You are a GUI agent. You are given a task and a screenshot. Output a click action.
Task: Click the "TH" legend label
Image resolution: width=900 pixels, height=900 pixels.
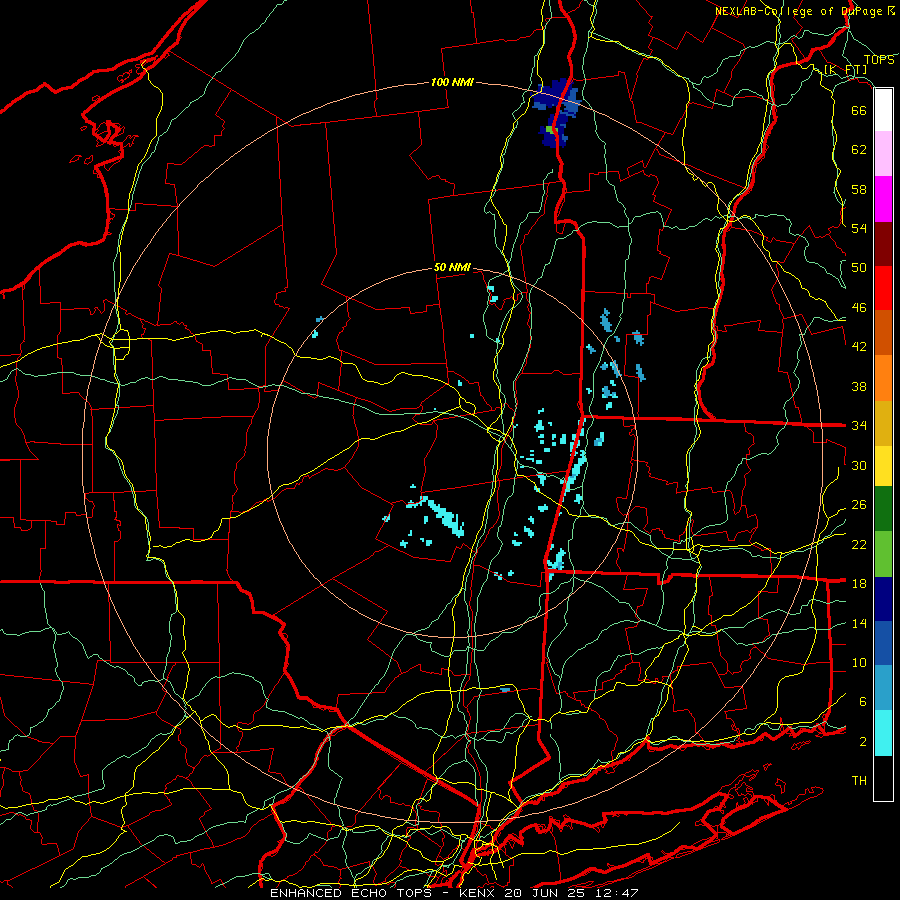pyautogui.click(x=859, y=781)
